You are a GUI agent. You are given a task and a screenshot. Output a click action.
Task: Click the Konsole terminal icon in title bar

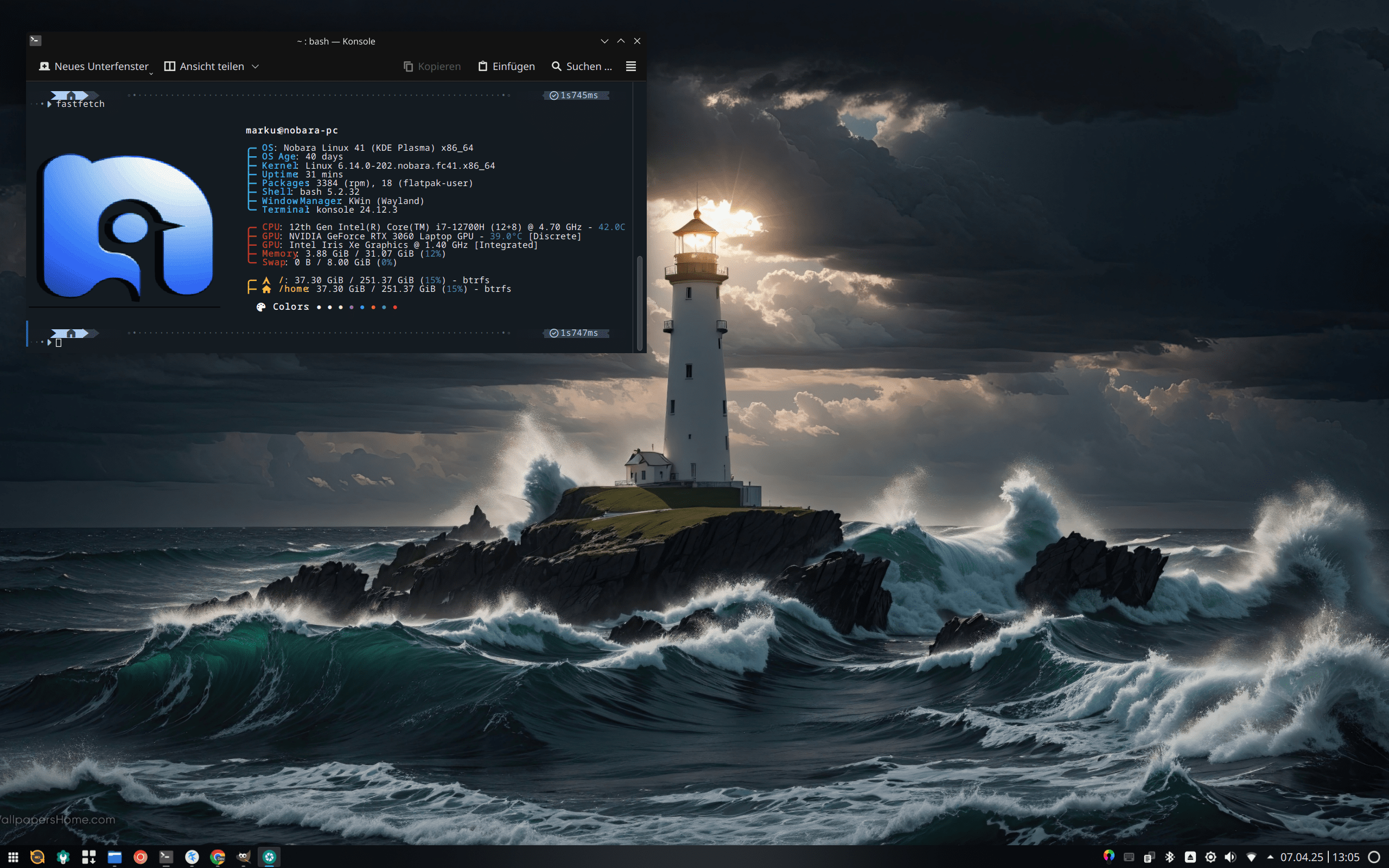(x=36, y=40)
